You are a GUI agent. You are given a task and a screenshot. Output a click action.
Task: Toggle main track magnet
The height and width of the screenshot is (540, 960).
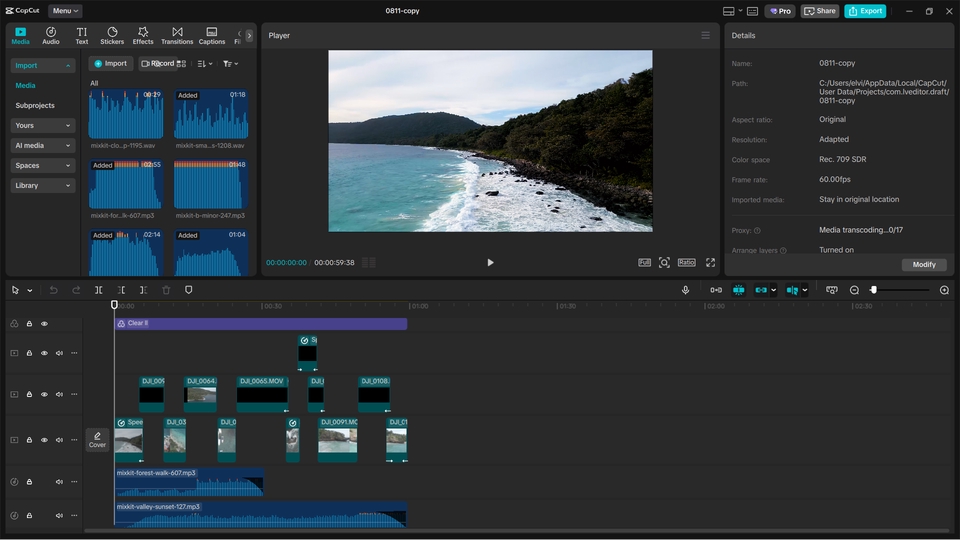coord(716,290)
